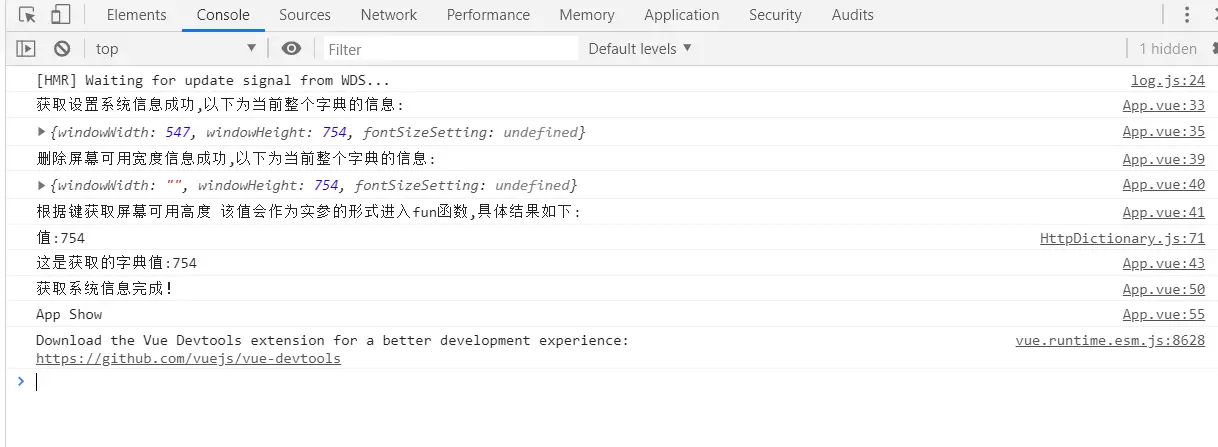Open the vue-devtools GitHub link
The width and height of the screenshot is (1218, 447).
tap(188, 358)
